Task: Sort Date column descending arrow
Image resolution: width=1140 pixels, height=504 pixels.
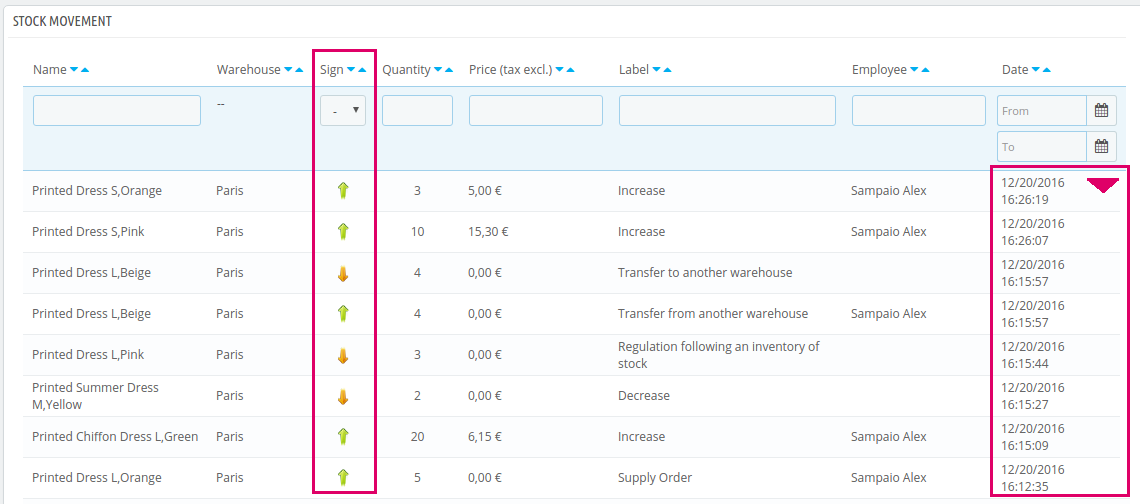Action: click(1035, 70)
